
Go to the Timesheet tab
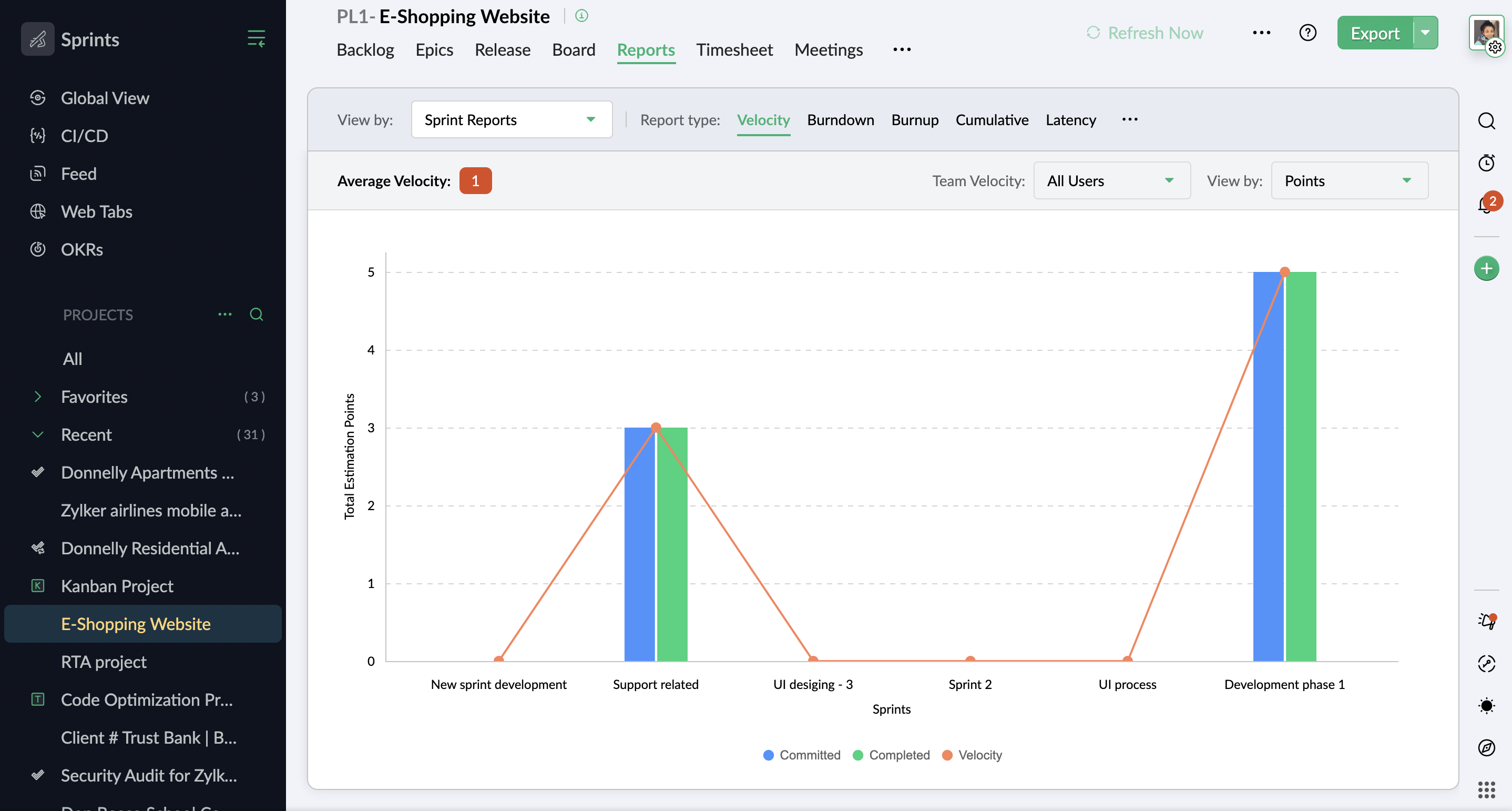click(734, 50)
